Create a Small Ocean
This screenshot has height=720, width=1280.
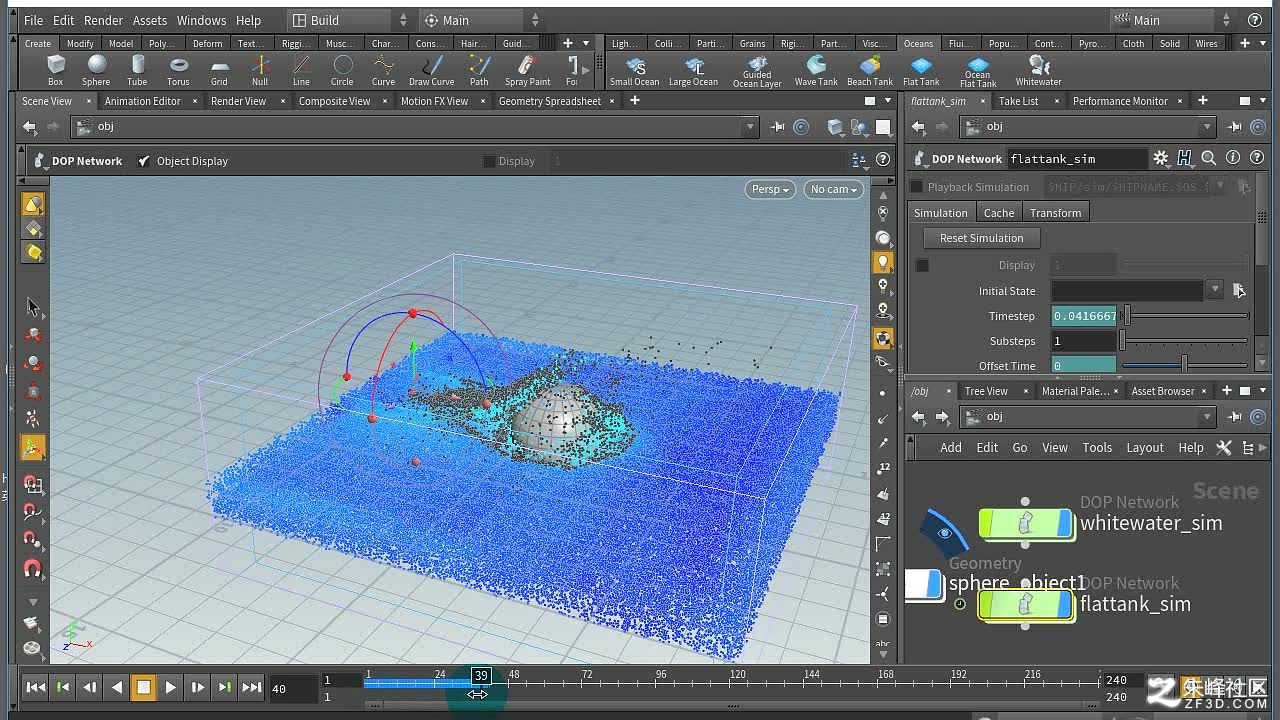[635, 70]
